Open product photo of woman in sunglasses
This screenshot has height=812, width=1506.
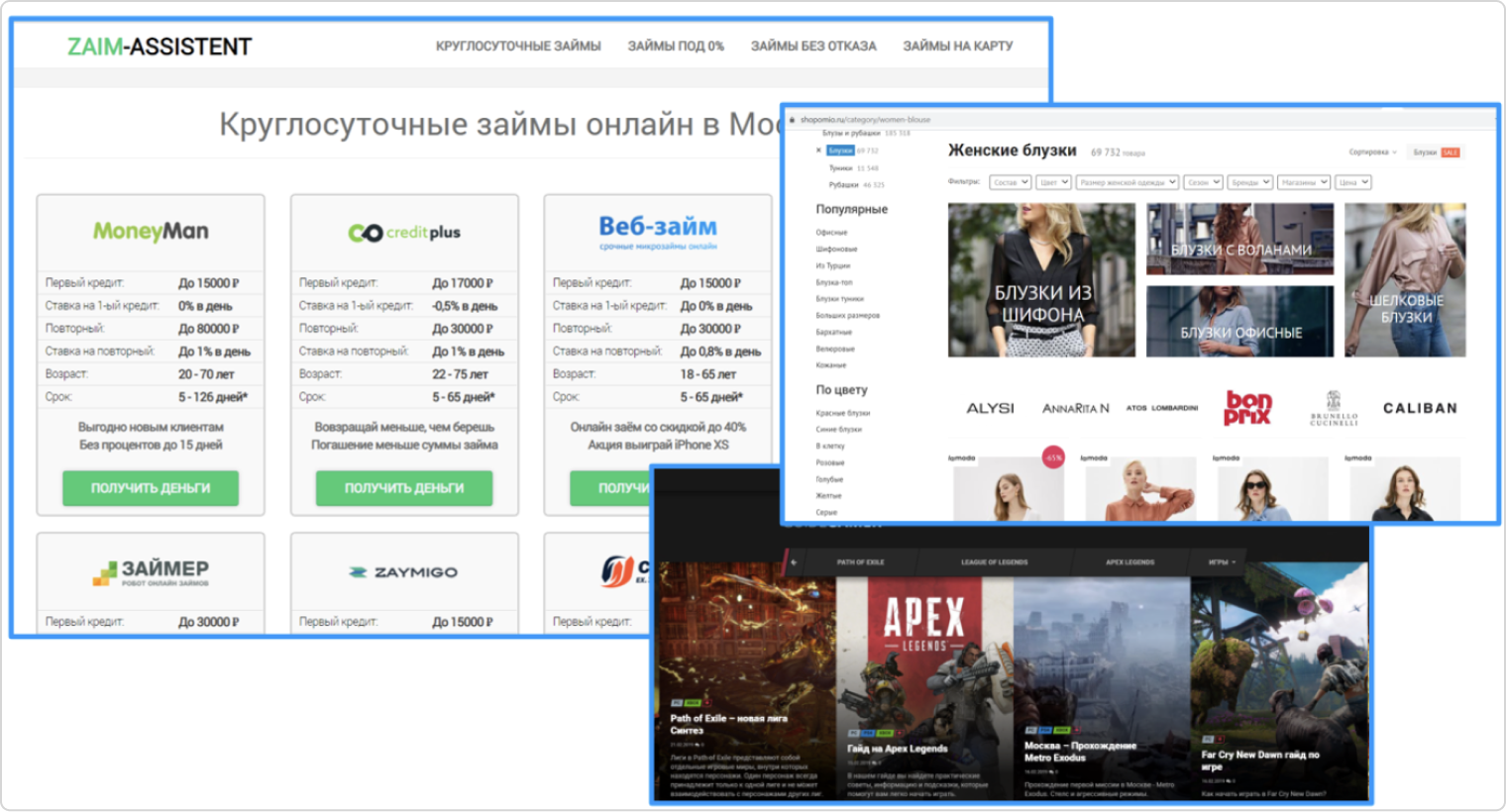[x=1272, y=488]
